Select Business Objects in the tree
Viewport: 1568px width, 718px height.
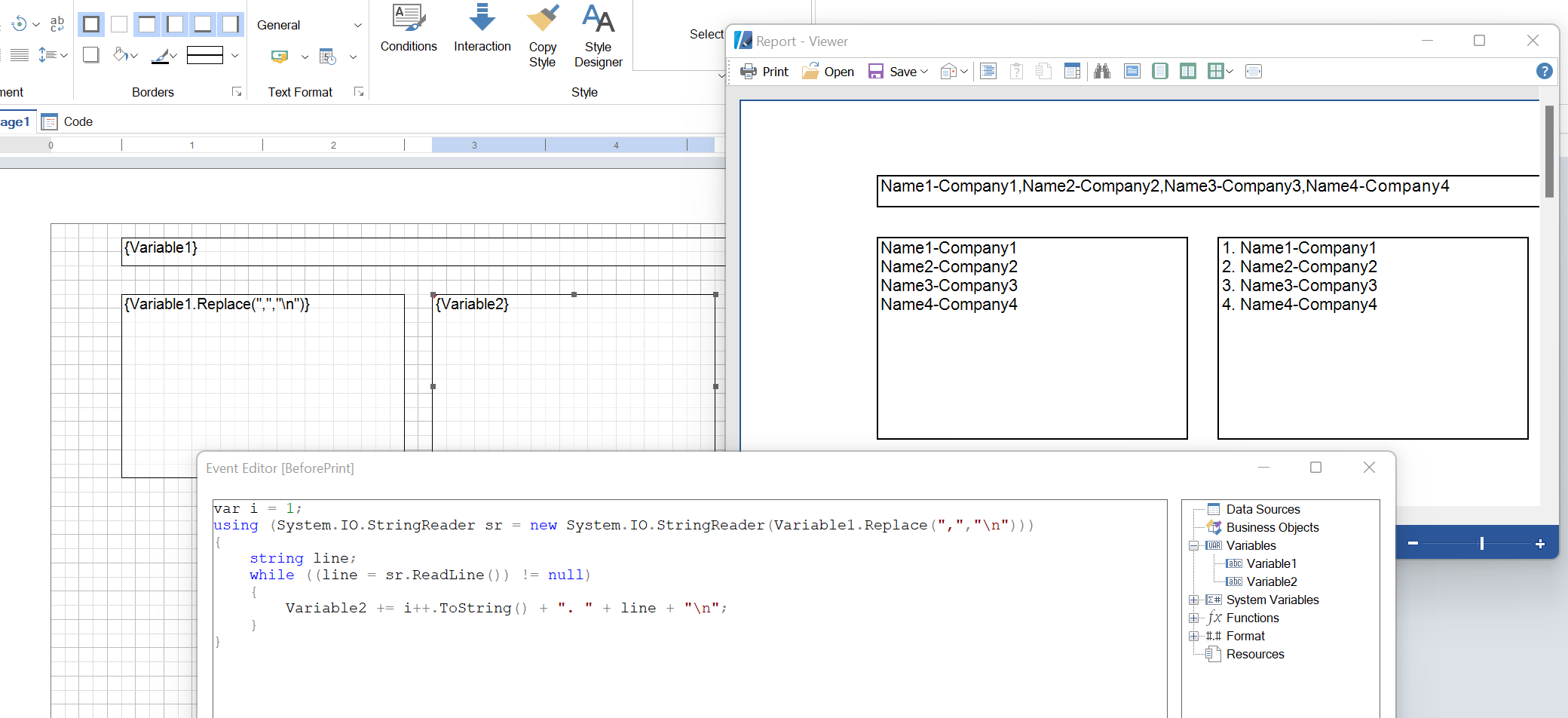(1272, 527)
